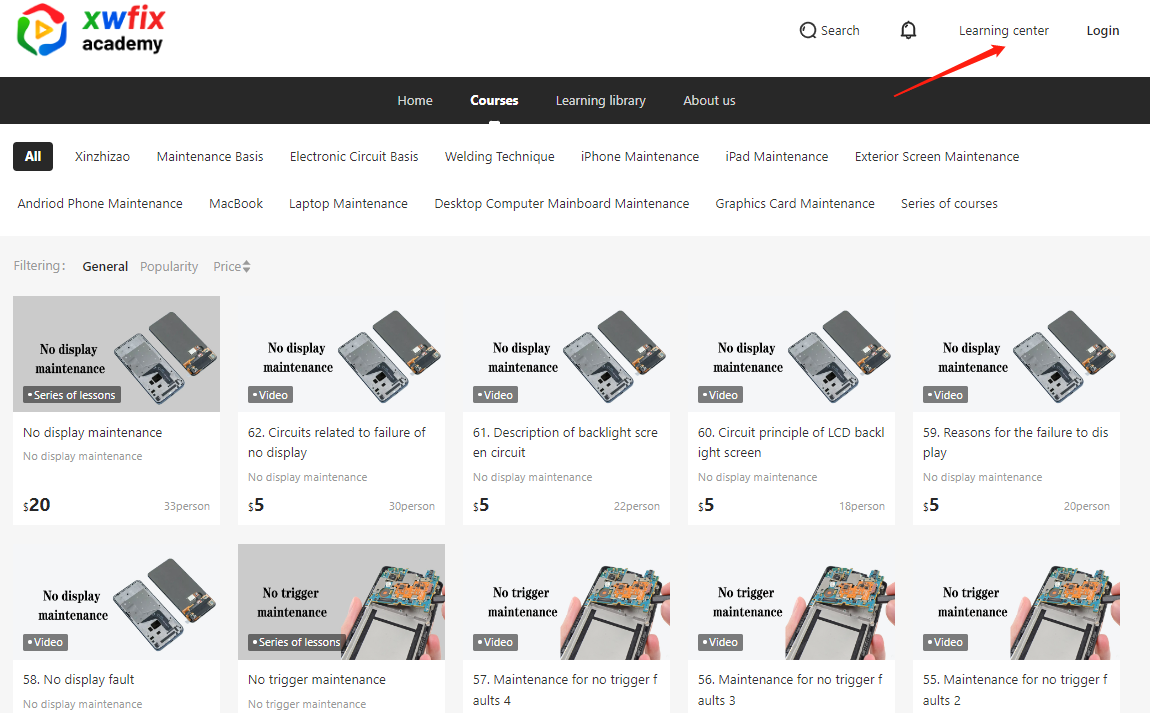This screenshot has width=1150, height=713.
Task: Toggle Price sort arrows
Action: [246, 267]
